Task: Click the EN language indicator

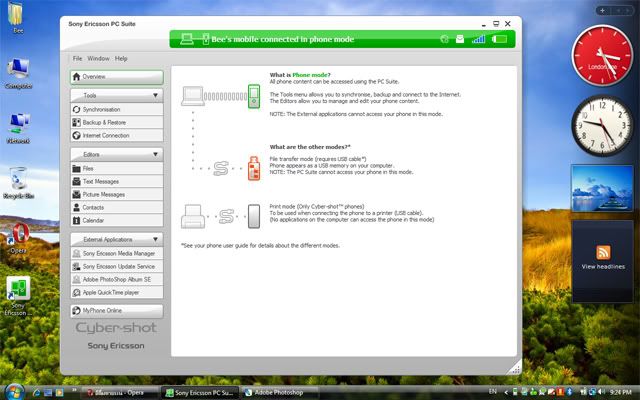Action: point(493,392)
